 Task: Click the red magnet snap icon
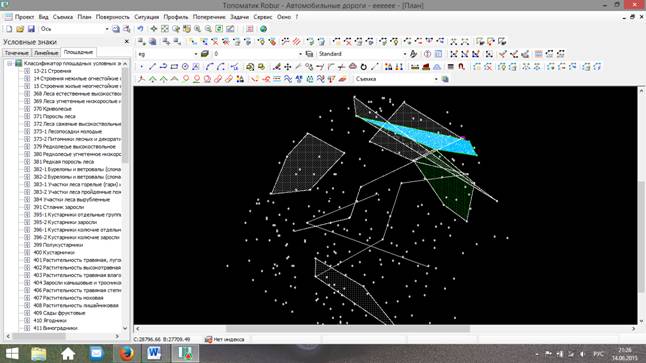tap(461, 67)
